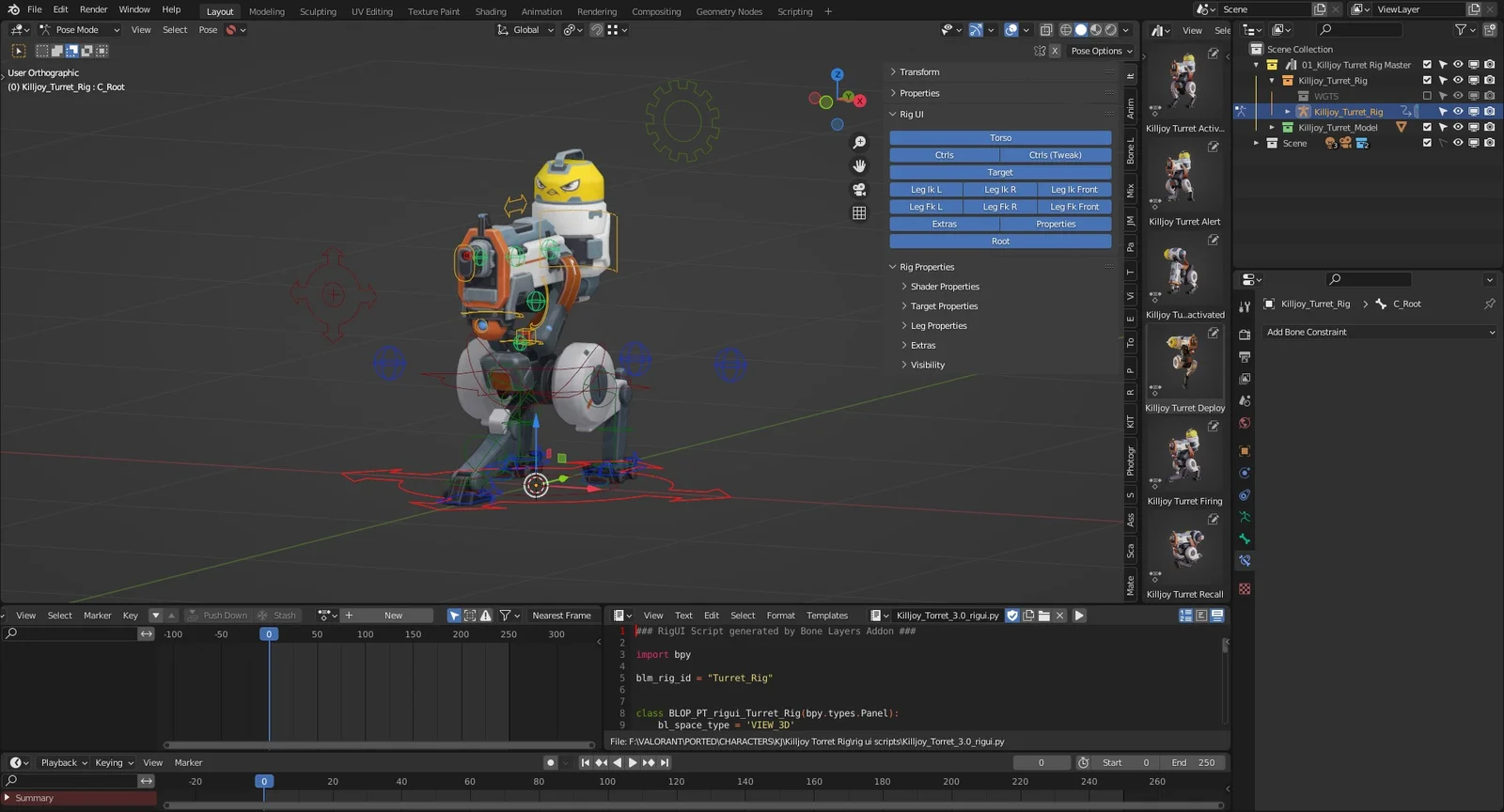This screenshot has height=812, width=1504.
Task: Collapse the Rig UI panel
Action: (x=912, y=115)
